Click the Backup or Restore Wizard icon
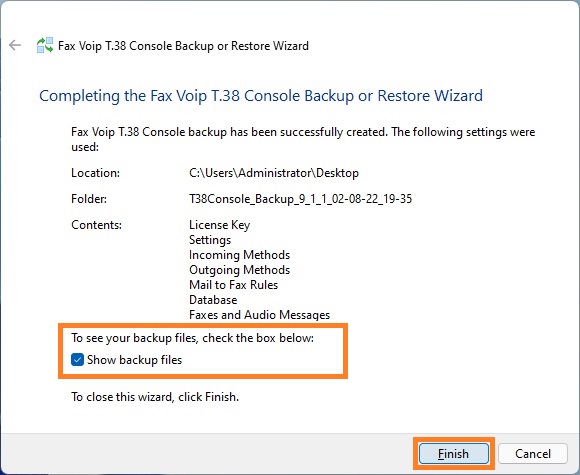580x475 pixels. click(x=45, y=46)
